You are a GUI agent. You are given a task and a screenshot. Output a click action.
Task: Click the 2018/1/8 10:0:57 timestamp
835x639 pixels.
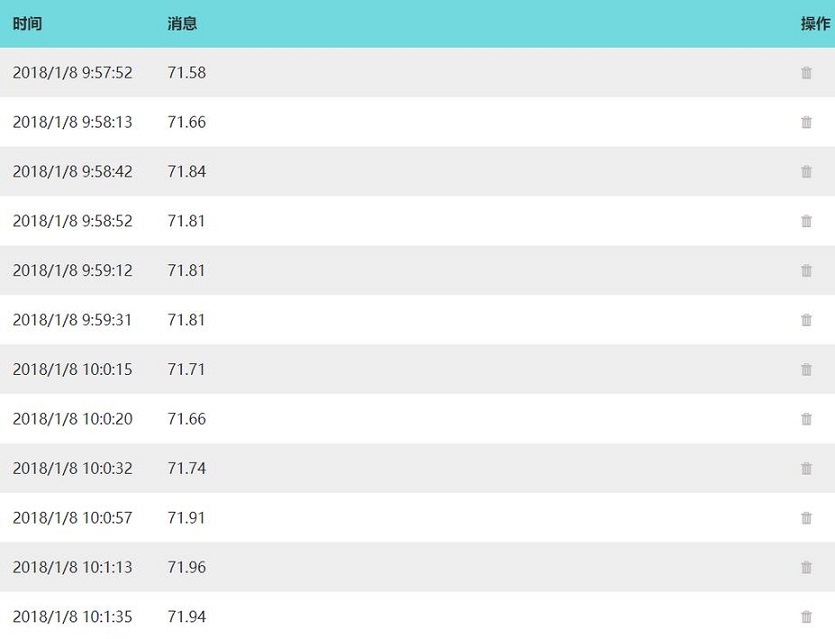(72, 518)
